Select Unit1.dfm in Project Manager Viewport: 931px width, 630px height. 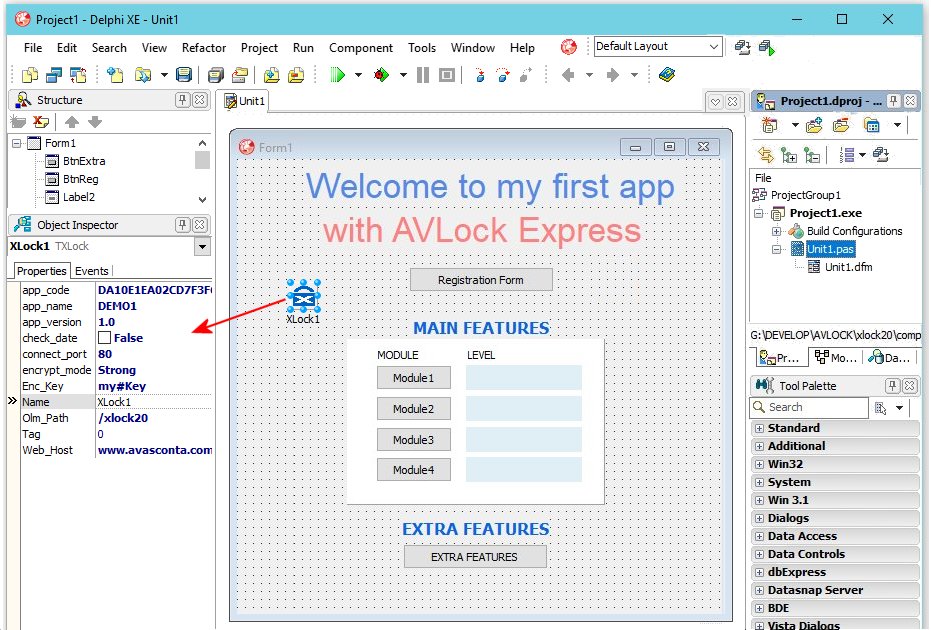tap(848, 267)
